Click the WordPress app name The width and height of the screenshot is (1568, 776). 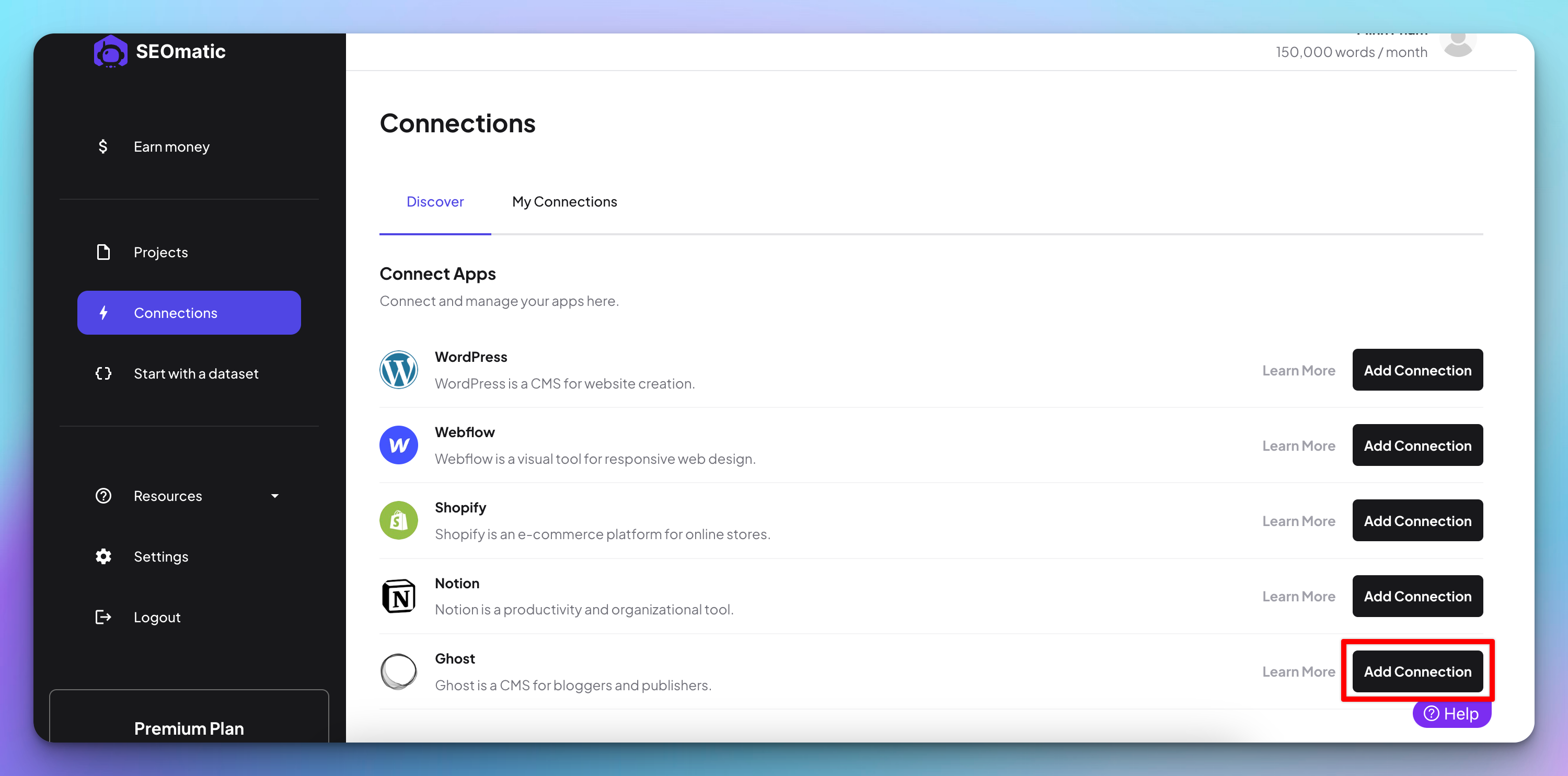click(x=471, y=357)
